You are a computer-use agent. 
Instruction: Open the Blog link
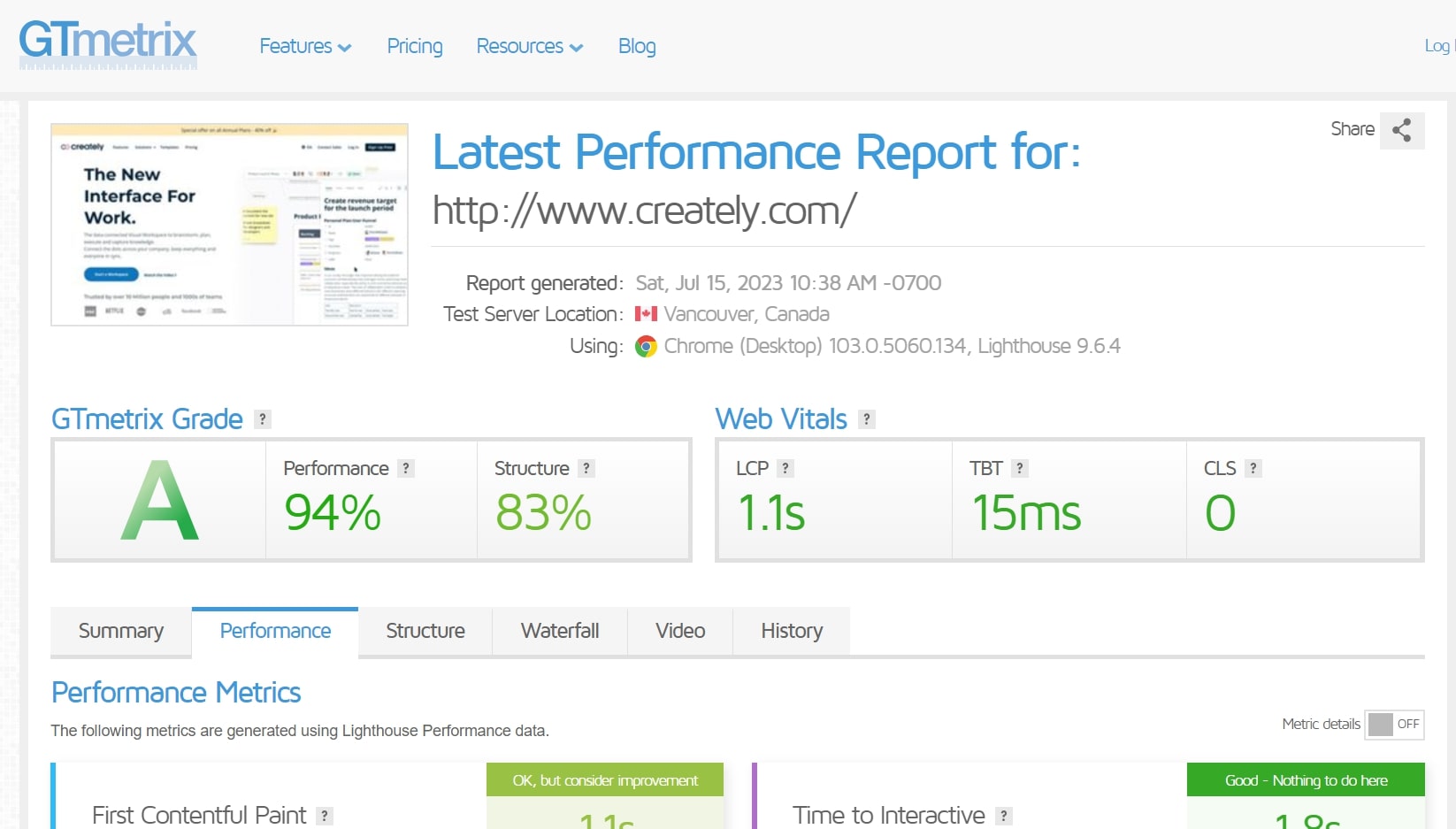[637, 46]
